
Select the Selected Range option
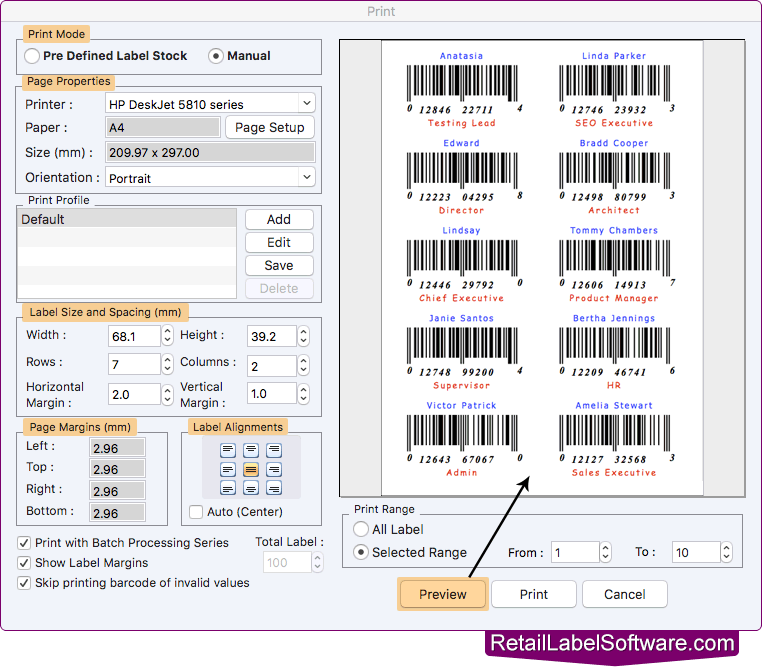tap(361, 552)
